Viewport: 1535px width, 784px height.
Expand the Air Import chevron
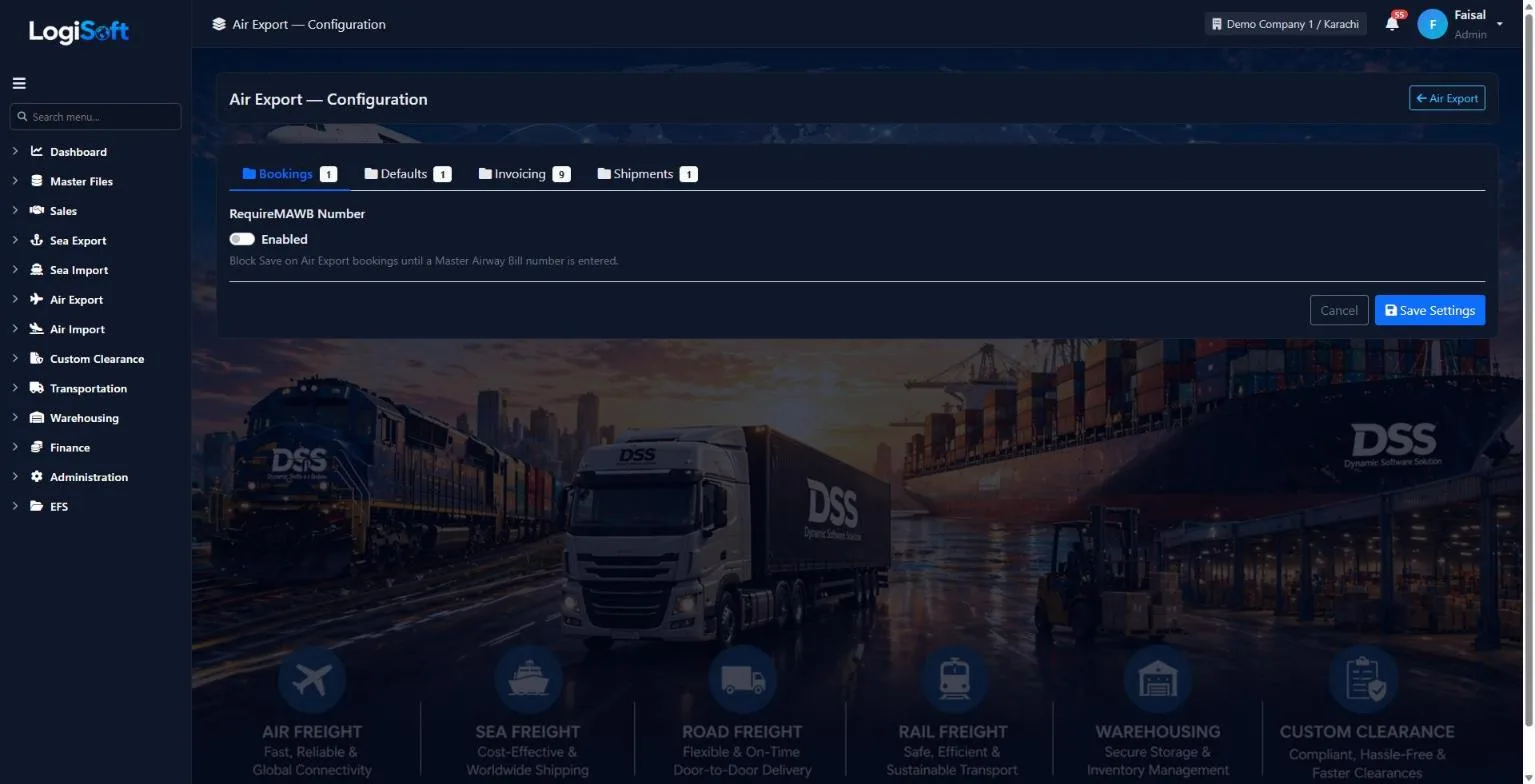(x=15, y=329)
